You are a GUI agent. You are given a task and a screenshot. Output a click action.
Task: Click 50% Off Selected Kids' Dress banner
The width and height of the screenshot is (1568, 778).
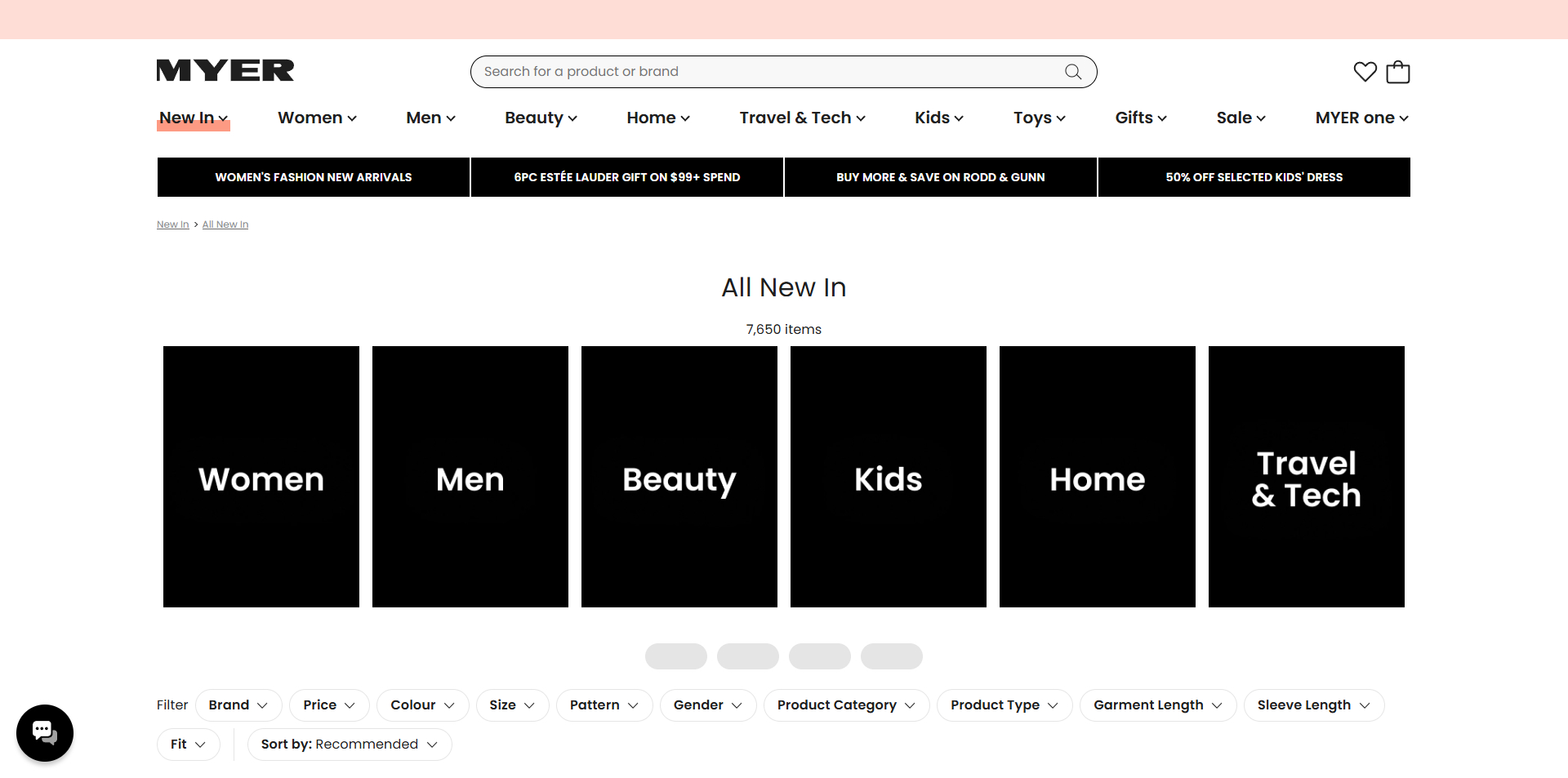(1254, 177)
